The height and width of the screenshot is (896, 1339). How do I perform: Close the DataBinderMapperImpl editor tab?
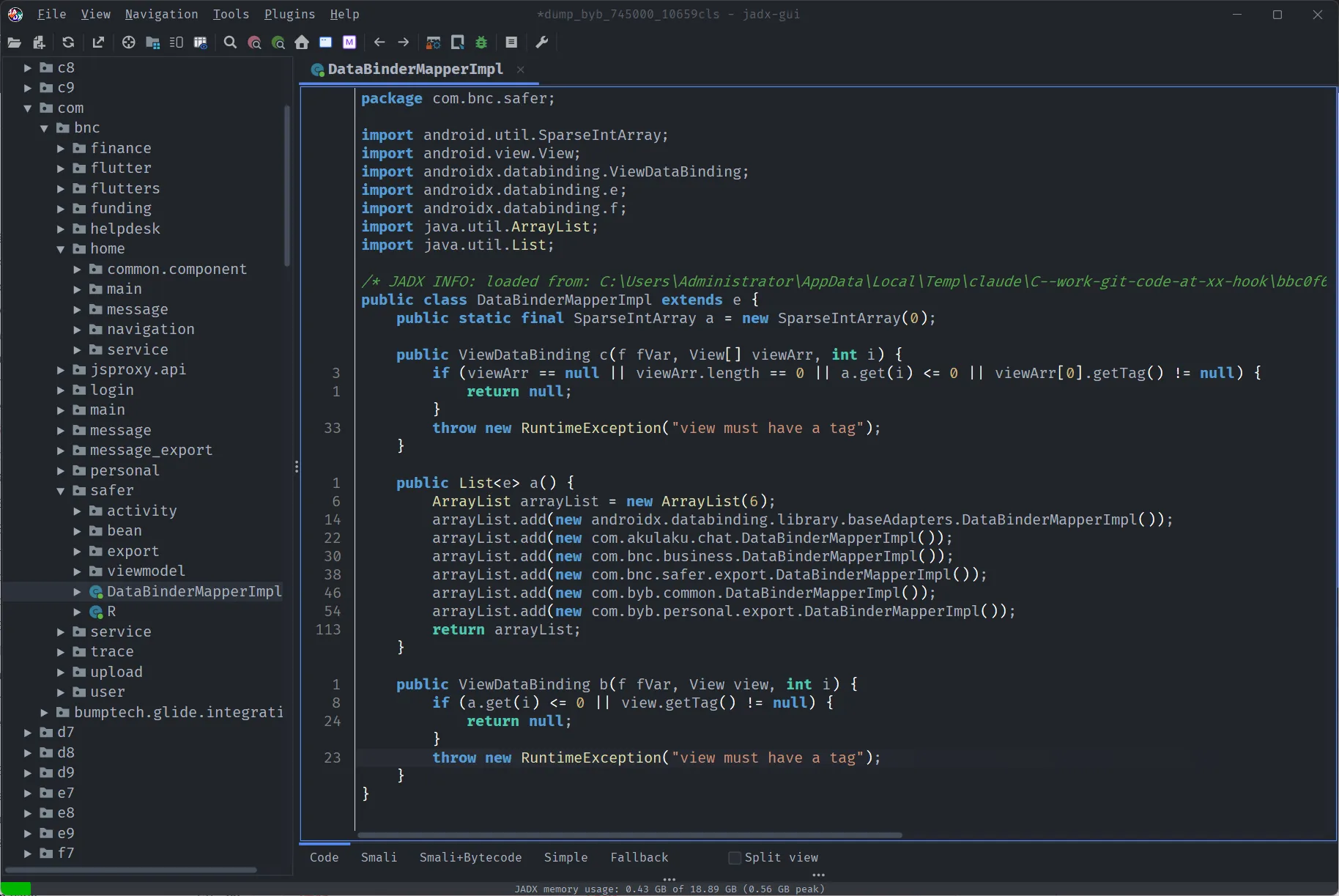click(520, 70)
